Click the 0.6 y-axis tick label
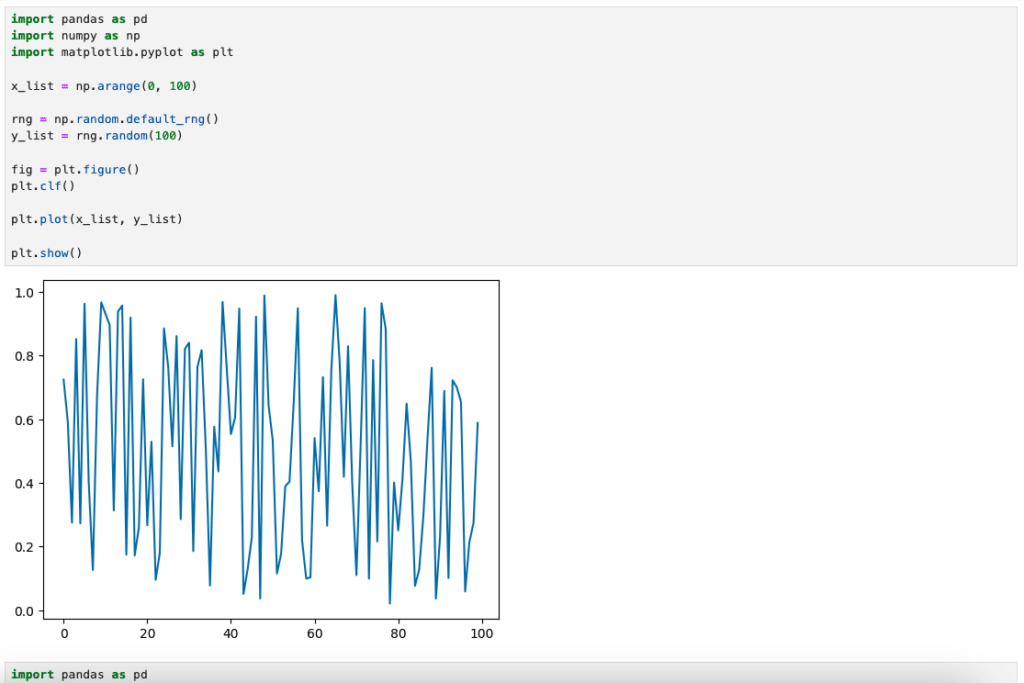This screenshot has height=683, width=1024. point(25,420)
